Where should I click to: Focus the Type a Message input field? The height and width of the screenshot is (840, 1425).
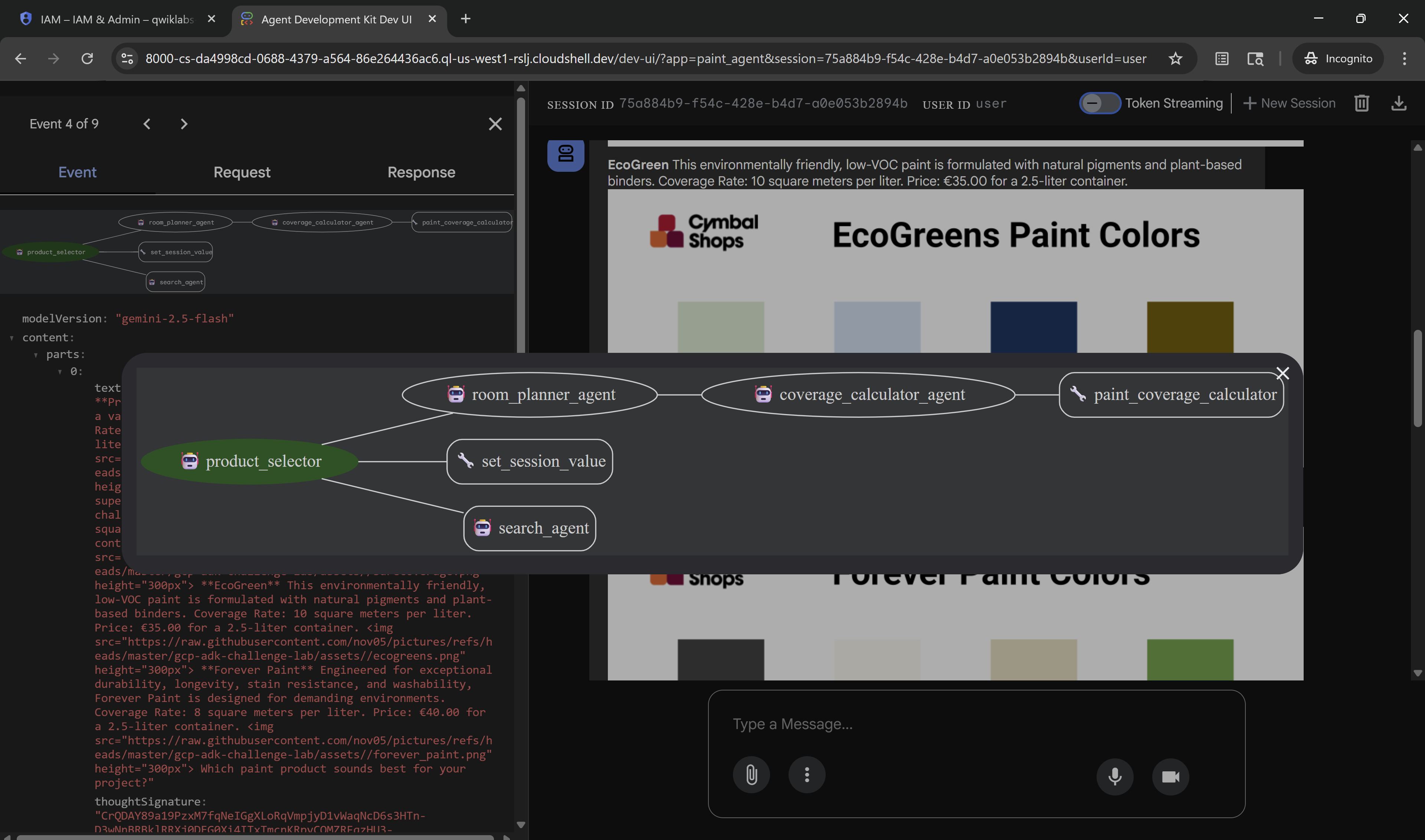976,724
